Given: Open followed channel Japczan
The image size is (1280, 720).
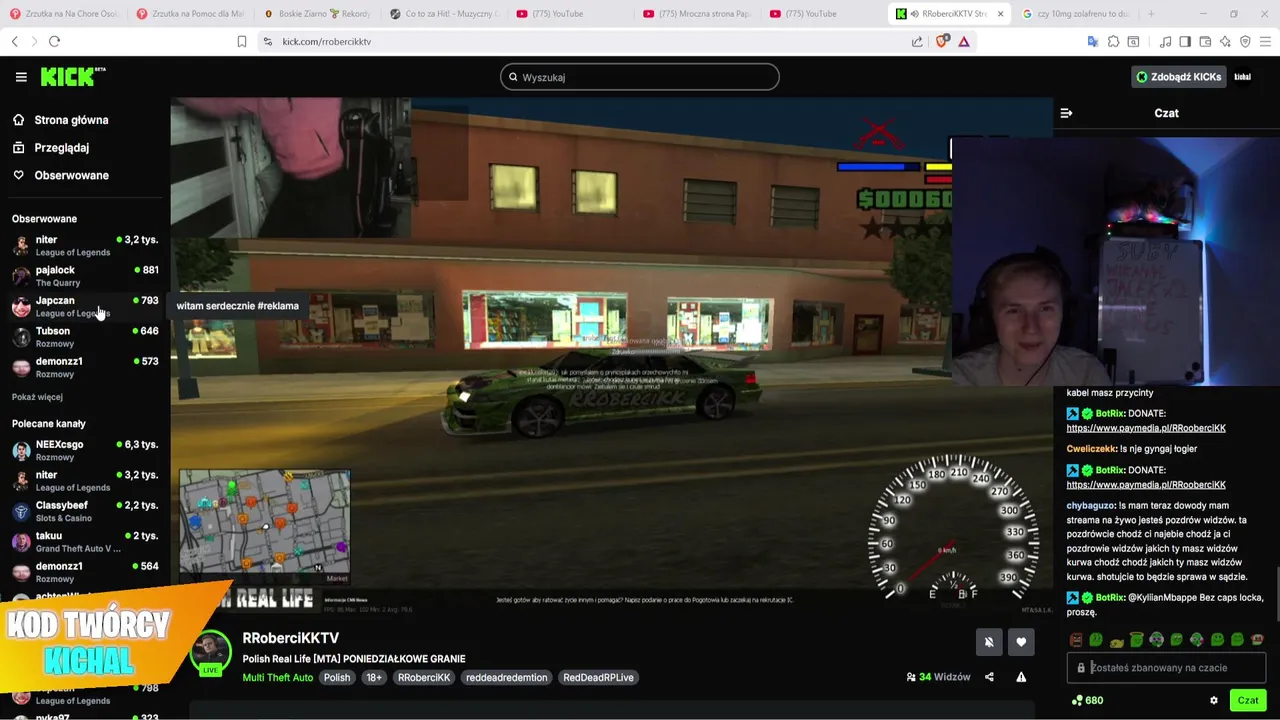Looking at the screenshot, I should point(85,306).
